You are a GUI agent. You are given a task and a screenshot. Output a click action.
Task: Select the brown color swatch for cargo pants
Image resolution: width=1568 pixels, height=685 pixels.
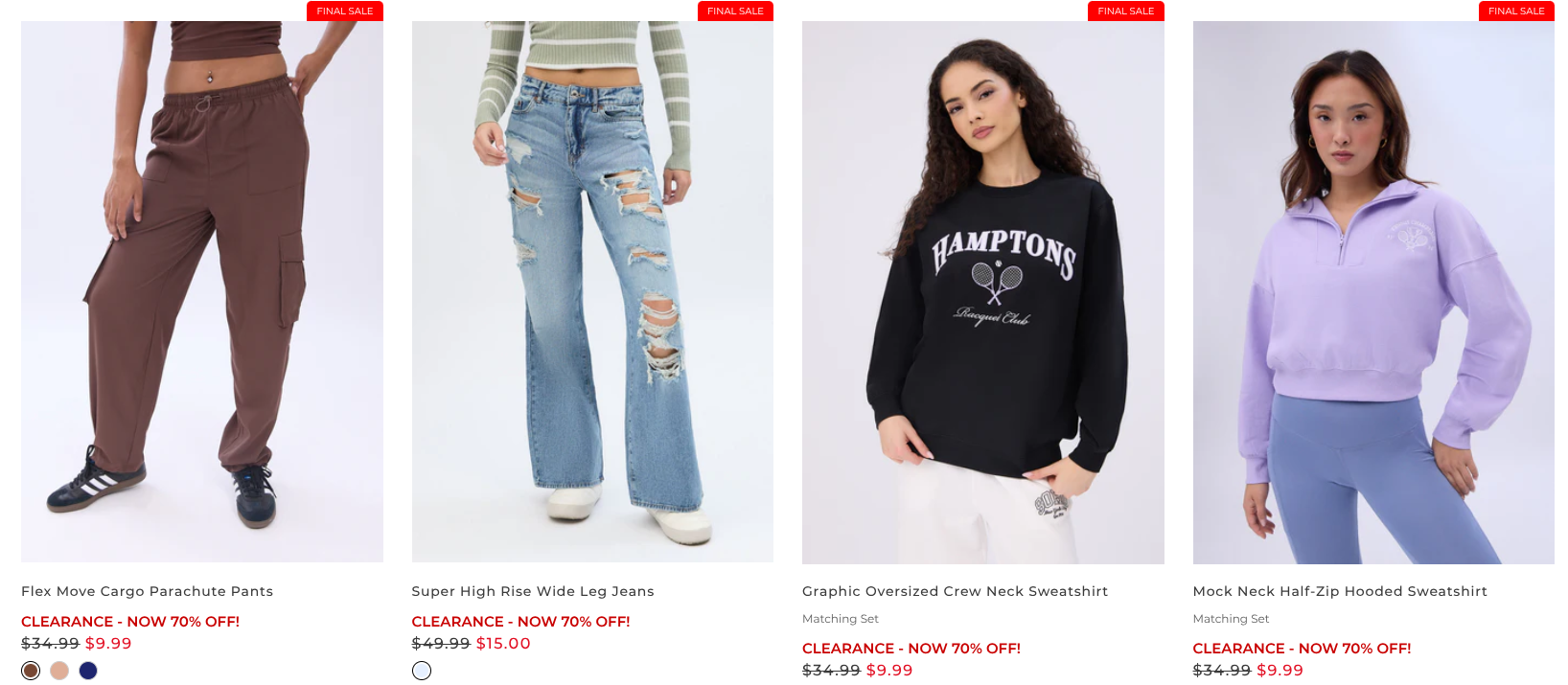[31, 671]
